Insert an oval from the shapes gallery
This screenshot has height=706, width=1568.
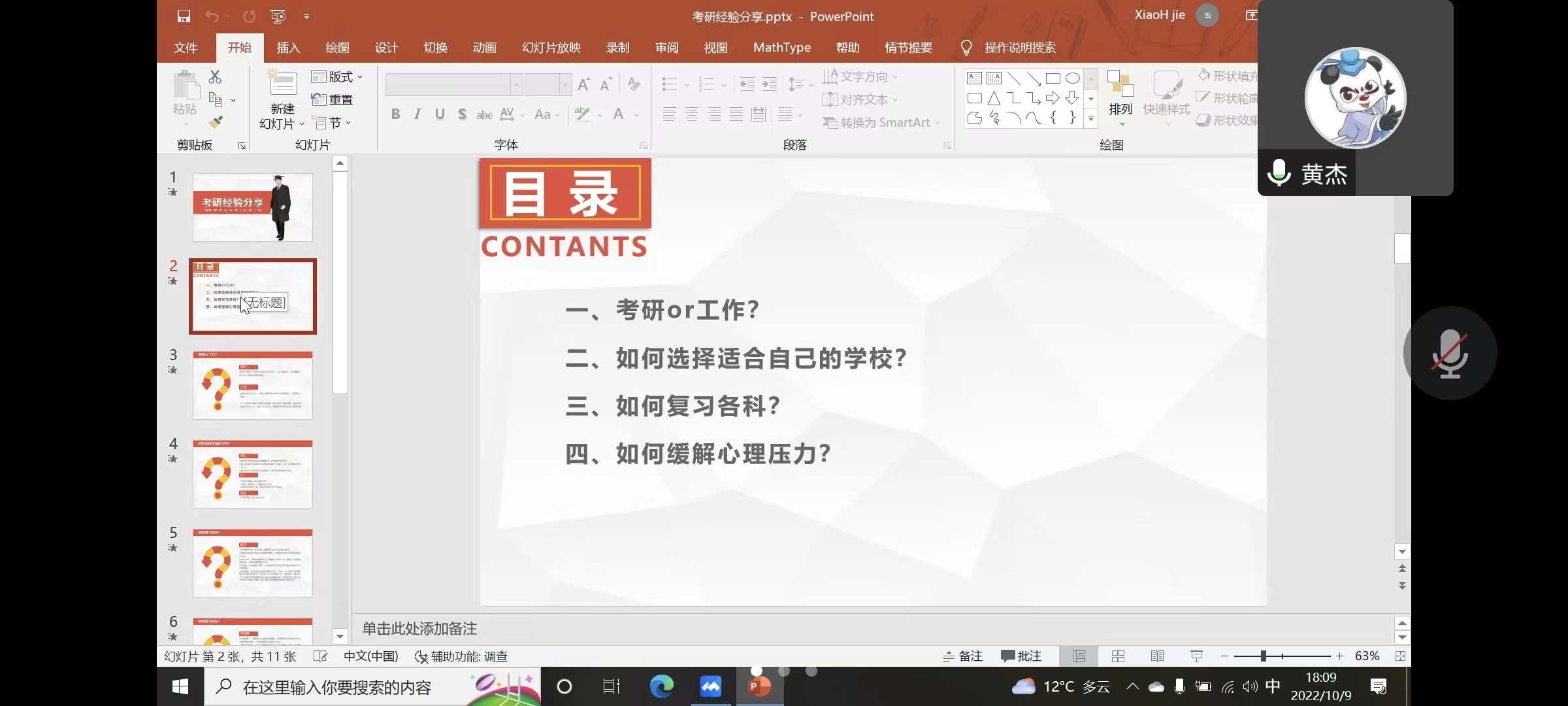(x=1071, y=78)
